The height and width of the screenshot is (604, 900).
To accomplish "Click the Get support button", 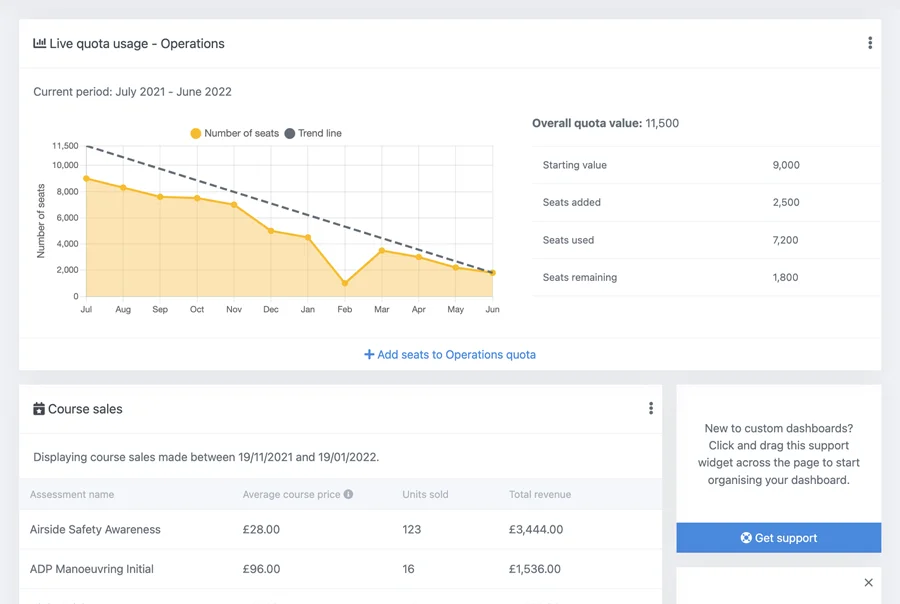I will pyautogui.click(x=778, y=538).
